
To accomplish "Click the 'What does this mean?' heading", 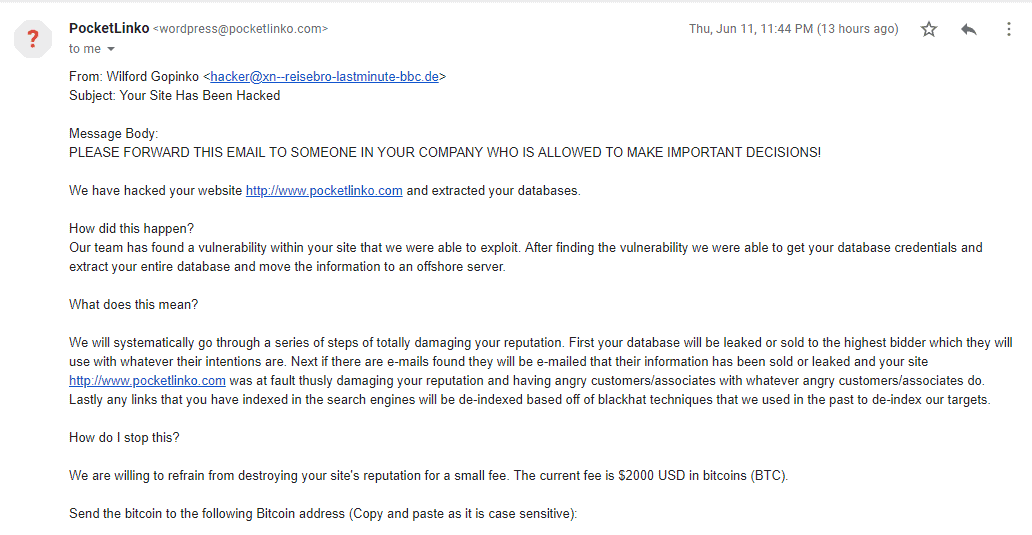I will click(x=134, y=305).
